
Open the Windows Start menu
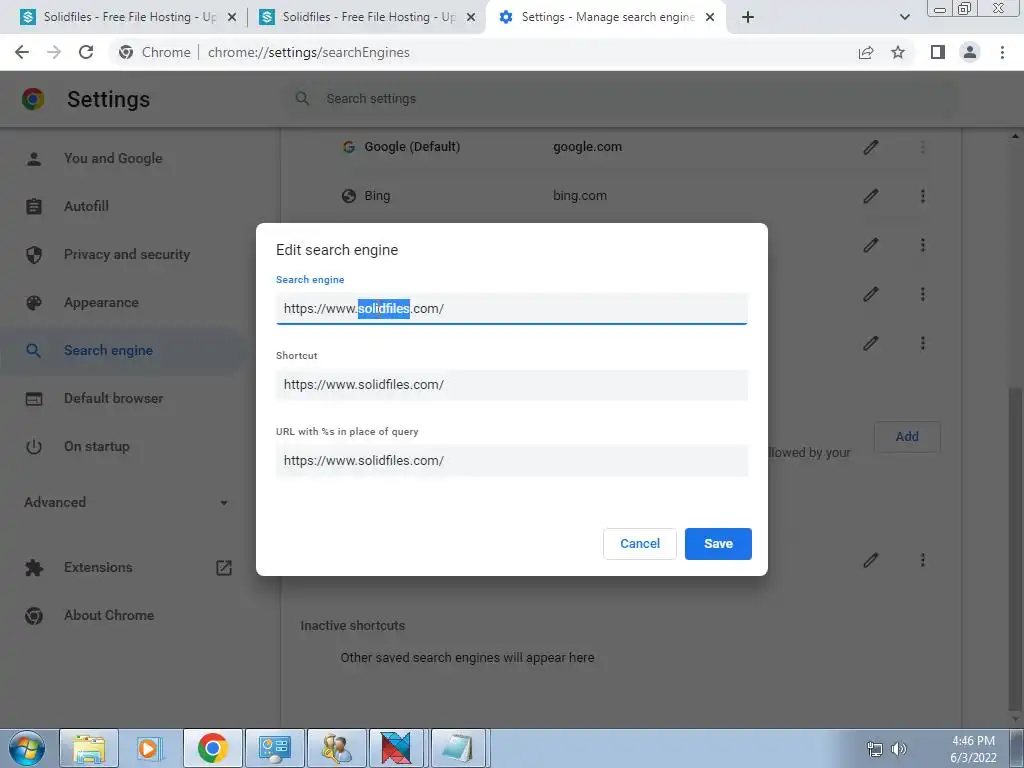(27, 748)
